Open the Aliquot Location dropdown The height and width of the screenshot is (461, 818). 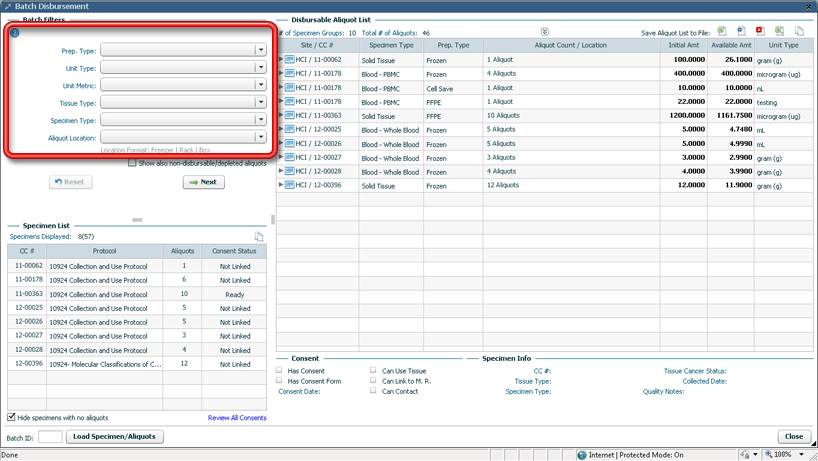[x=261, y=137]
